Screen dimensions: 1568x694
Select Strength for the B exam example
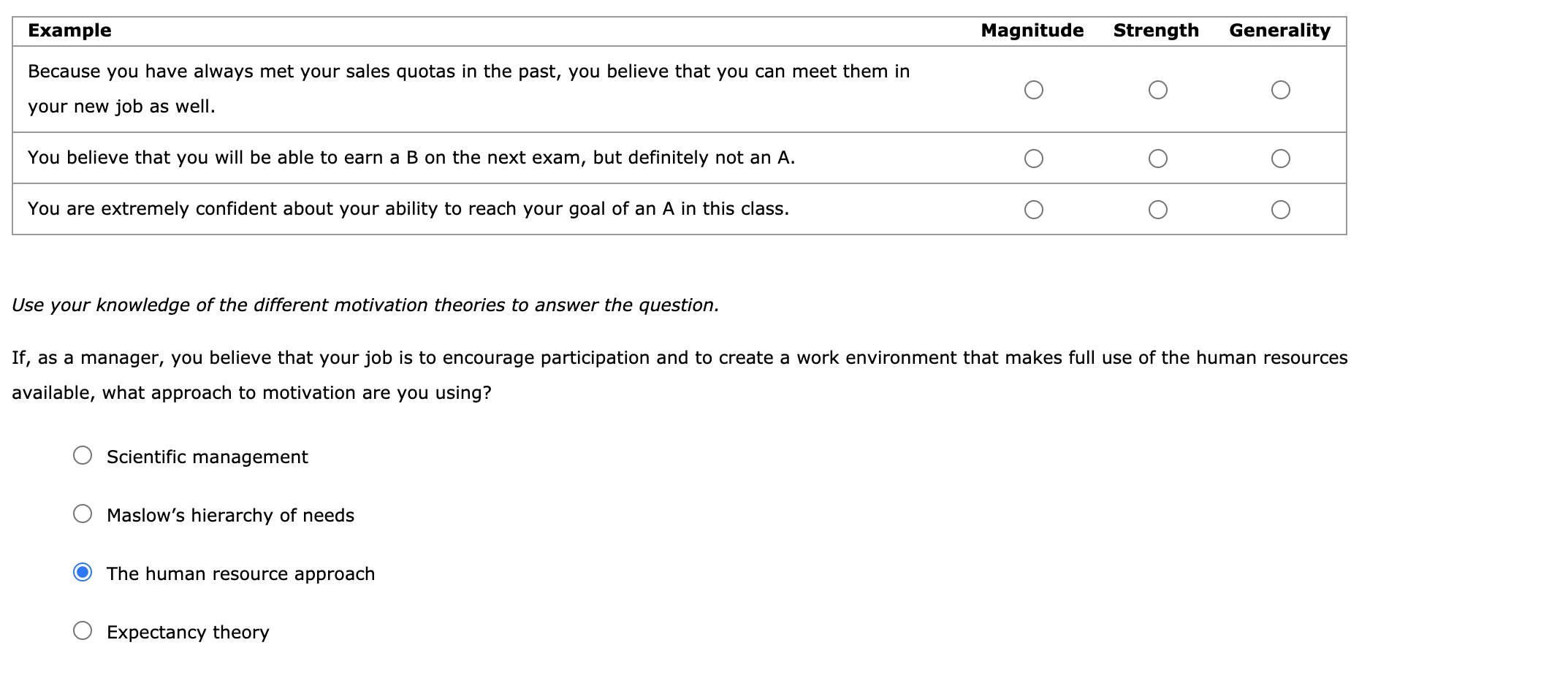pos(1158,157)
